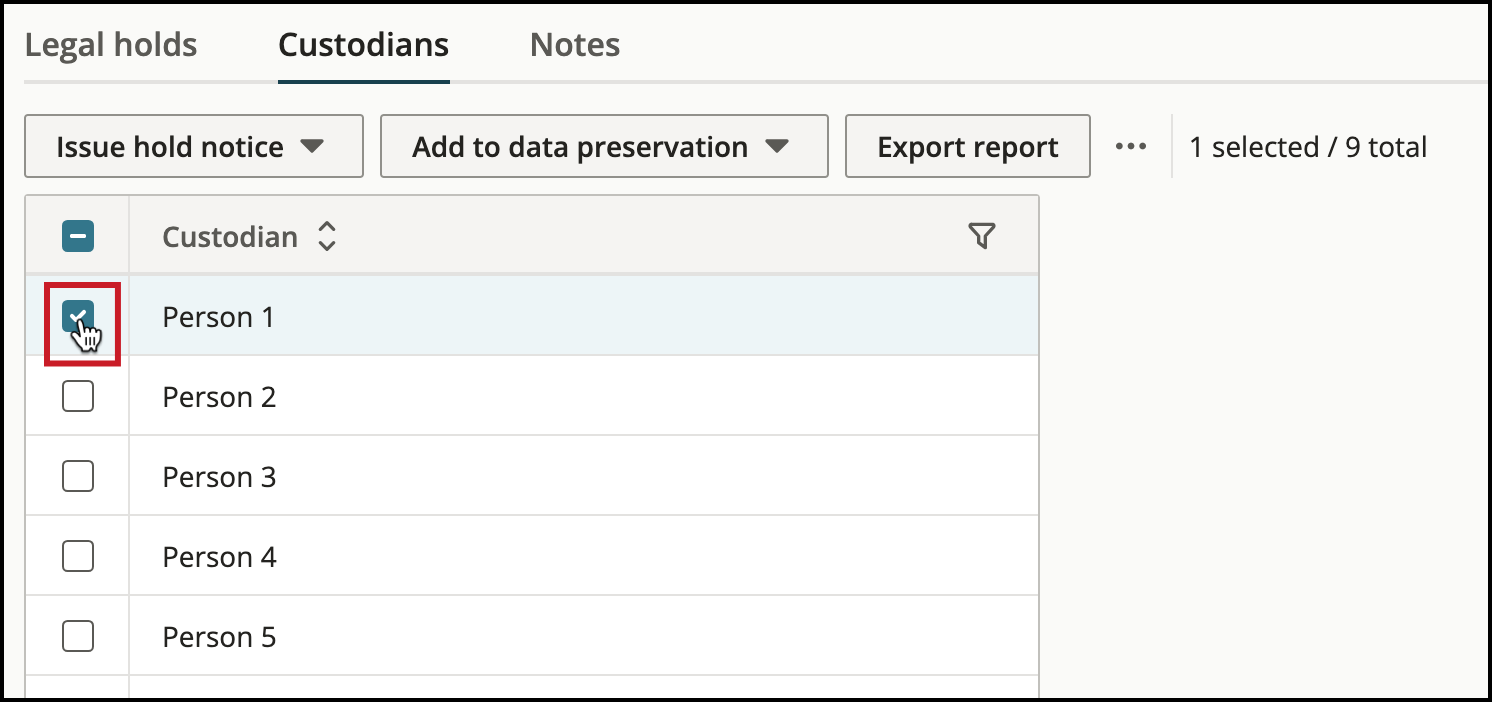Image resolution: width=1492 pixels, height=702 pixels.
Task: Click the Export report button
Action: 968,147
